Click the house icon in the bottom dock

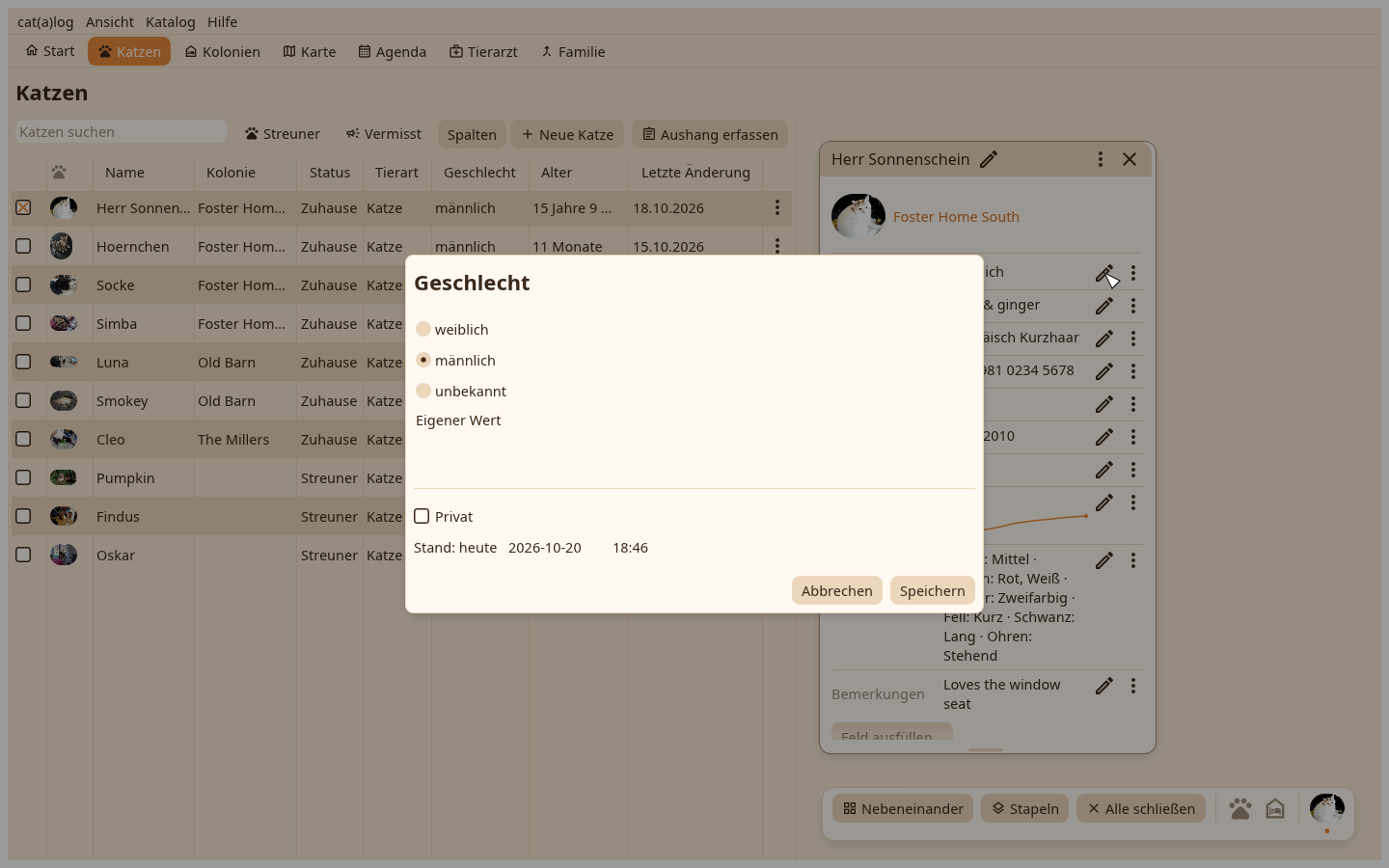click(1275, 808)
